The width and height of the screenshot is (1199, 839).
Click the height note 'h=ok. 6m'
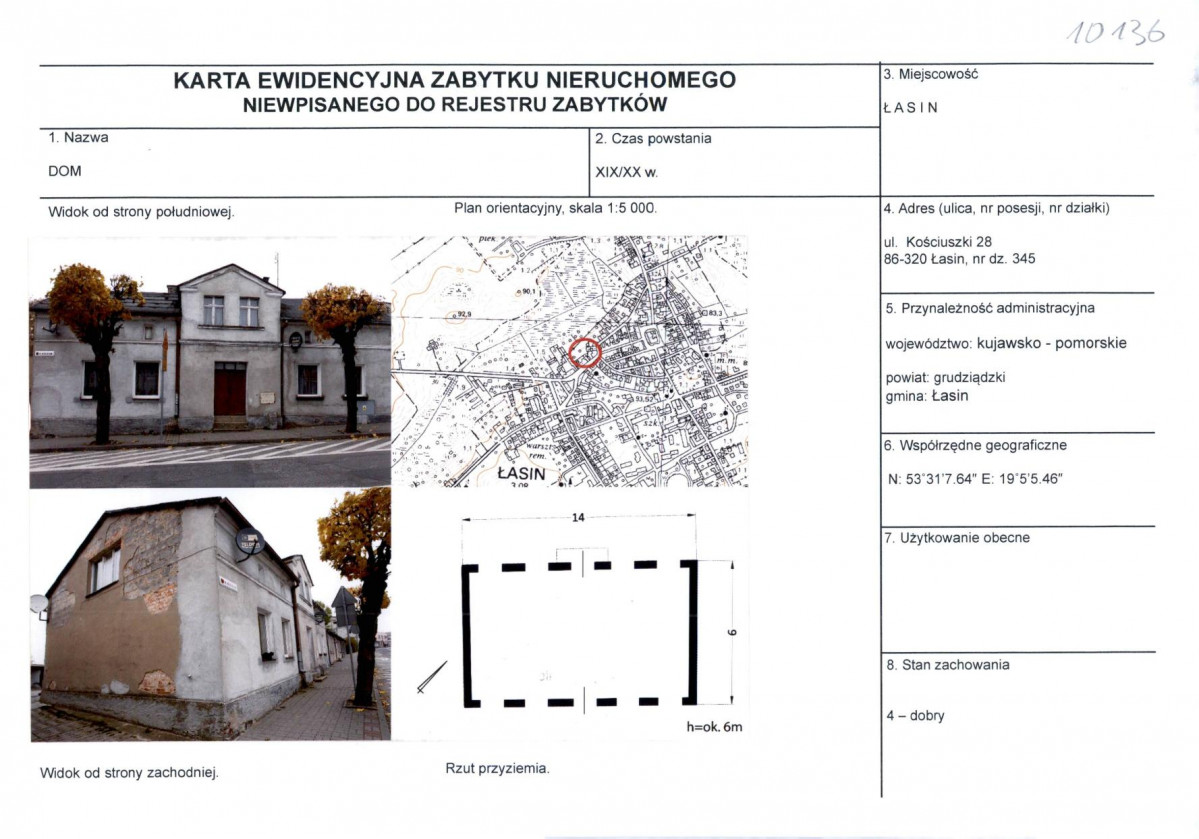pyautogui.click(x=714, y=727)
